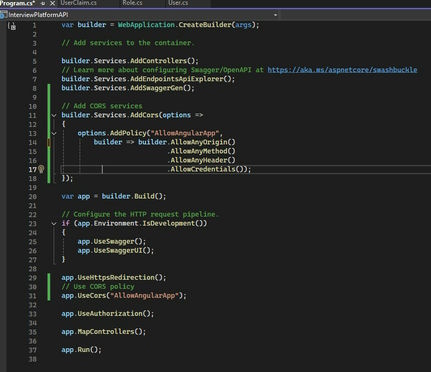Screen dimensions: 431x372
Task: Click 'AllowAnyOrigin' on line 14
Action: (199, 142)
